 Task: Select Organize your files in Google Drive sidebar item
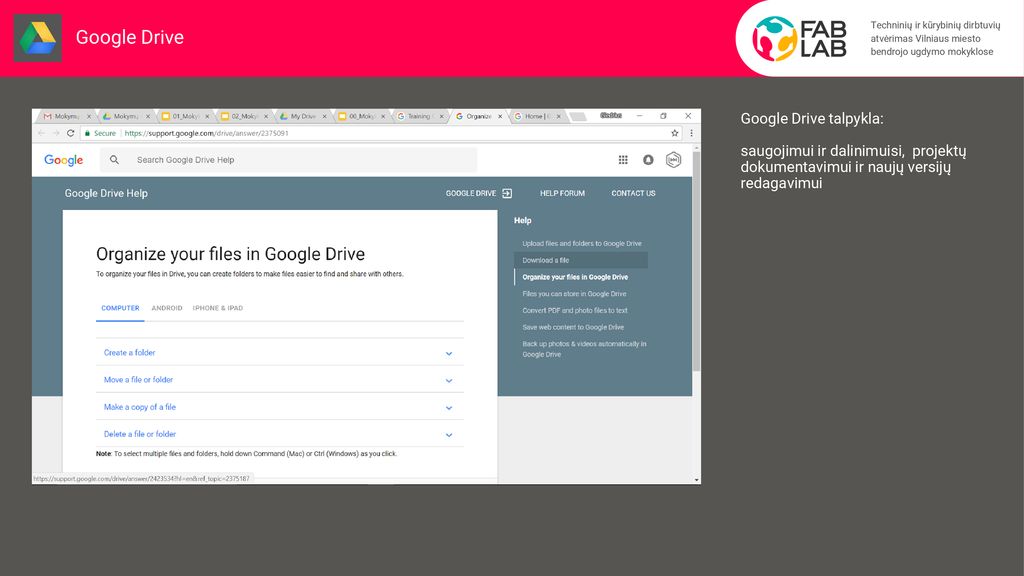point(575,277)
